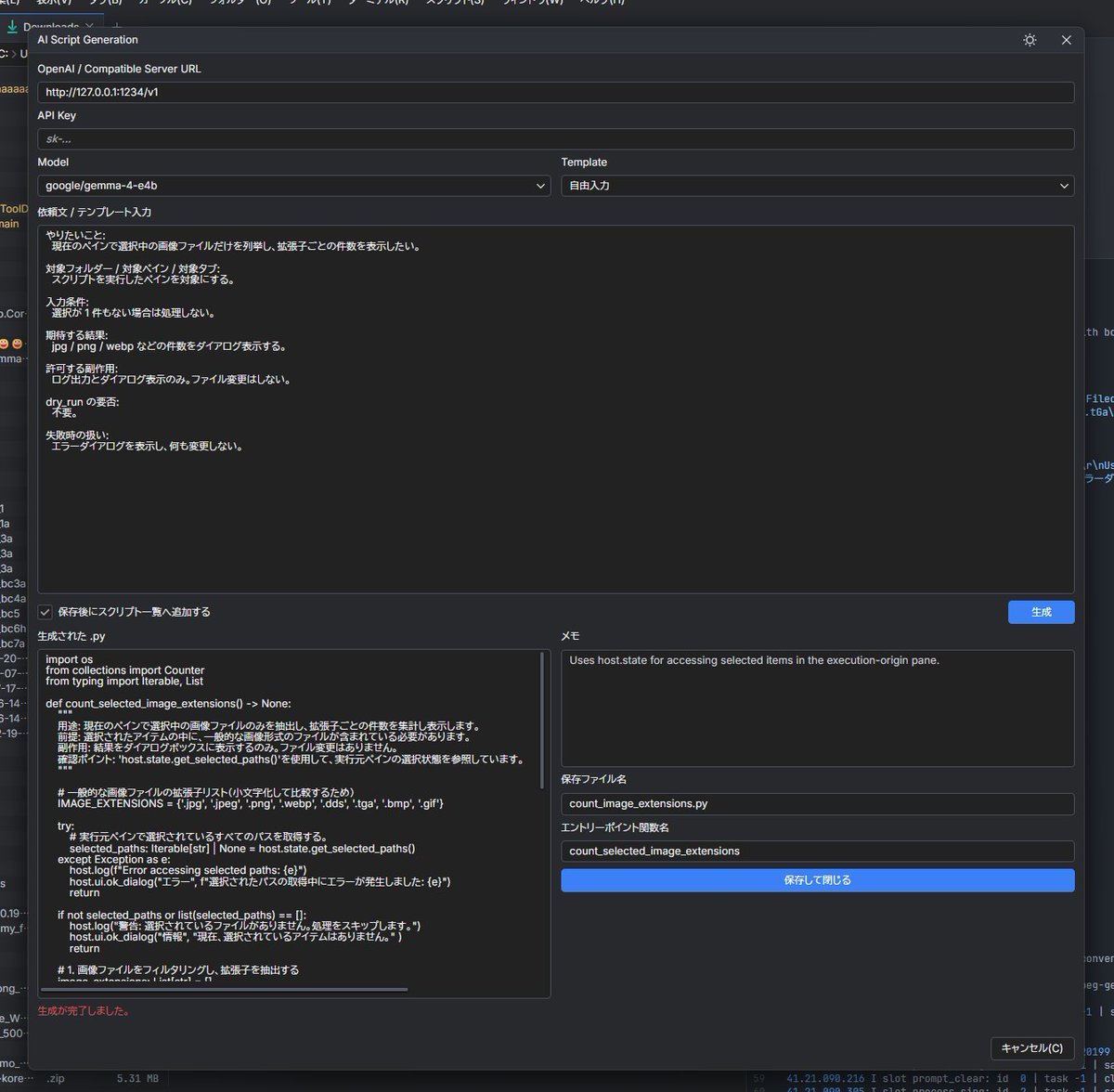The height and width of the screenshot is (1092, 1114).
Task: Close the AI Script Generation dialog
Action: click(1066, 40)
